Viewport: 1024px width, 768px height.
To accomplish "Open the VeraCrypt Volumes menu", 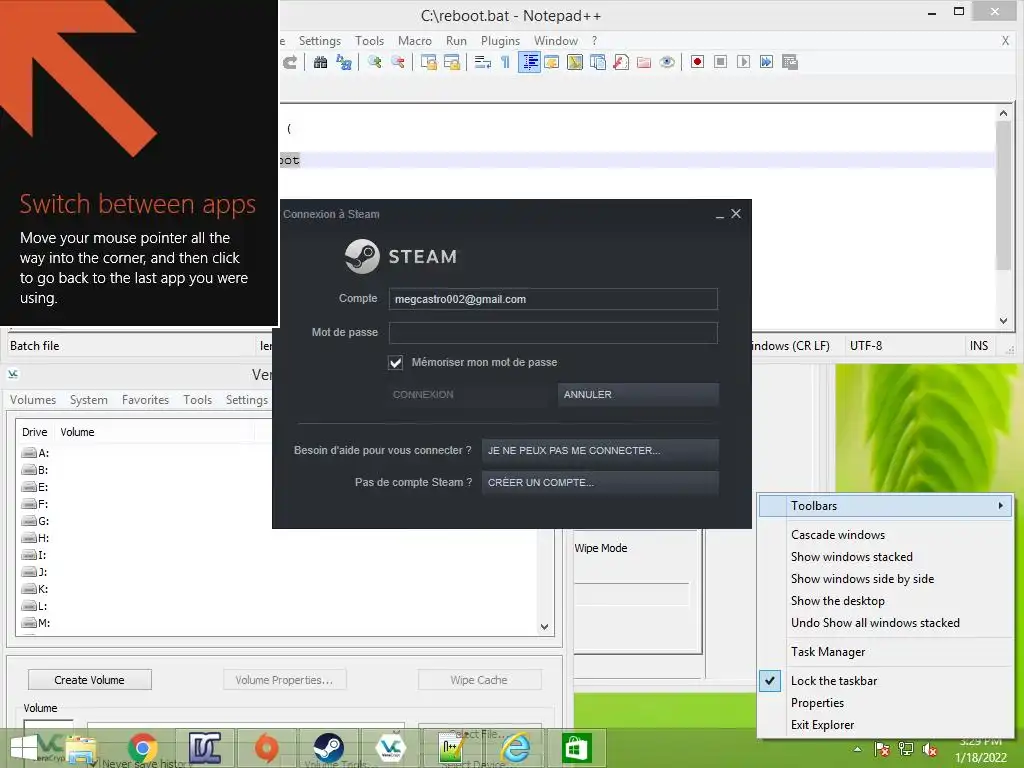I will 33,400.
